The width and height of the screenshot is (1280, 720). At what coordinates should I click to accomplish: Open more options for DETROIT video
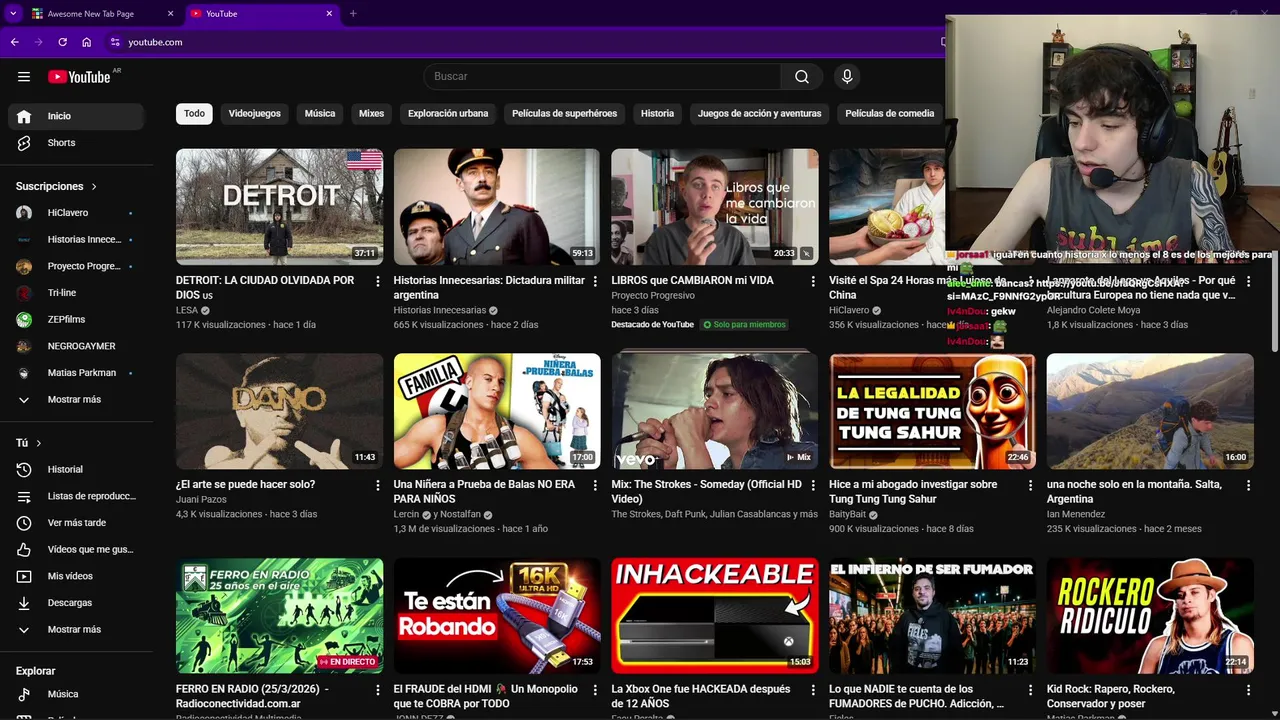click(x=378, y=282)
